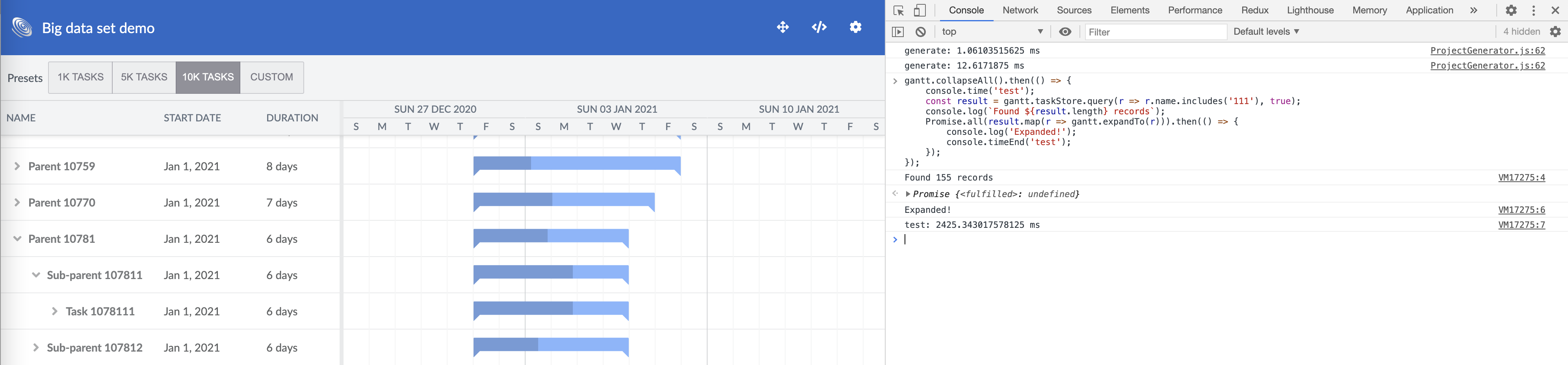Open the Default levels dropdown

coord(1264,31)
